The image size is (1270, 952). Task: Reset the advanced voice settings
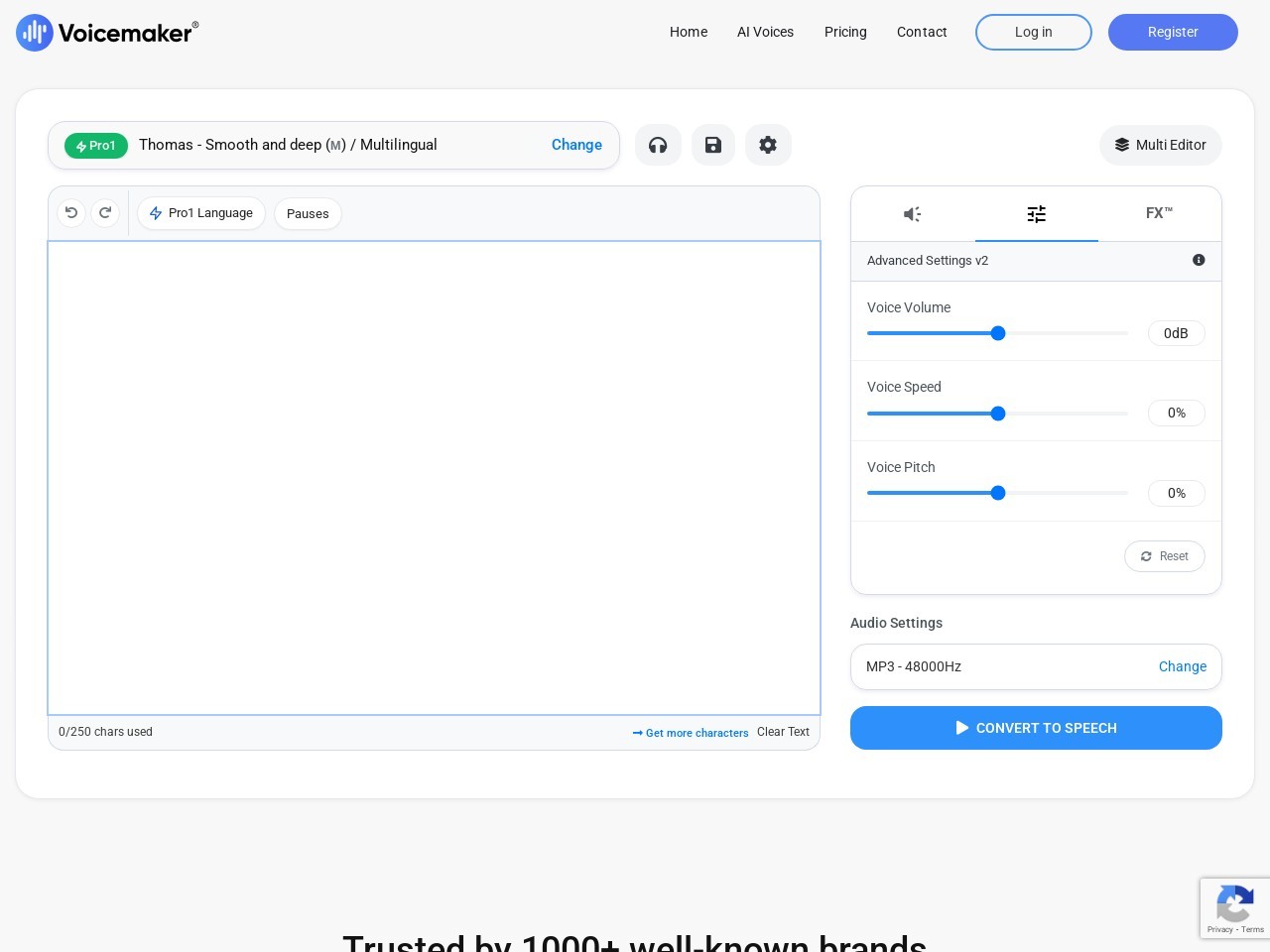pos(1164,556)
